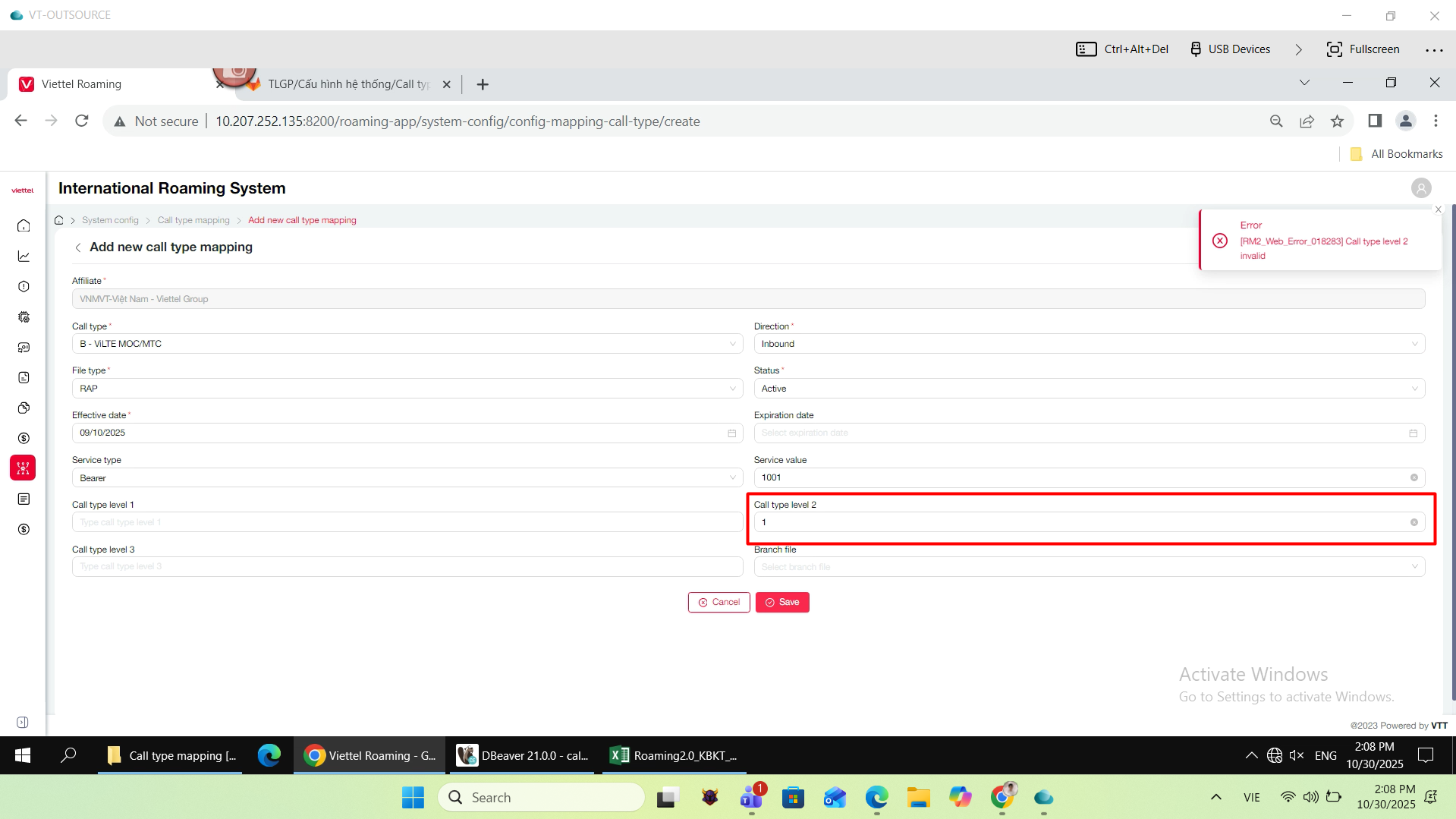Image resolution: width=1456 pixels, height=819 pixels.
Task: Click Call type mapping breadcrumb
Action: pos(193,220)
